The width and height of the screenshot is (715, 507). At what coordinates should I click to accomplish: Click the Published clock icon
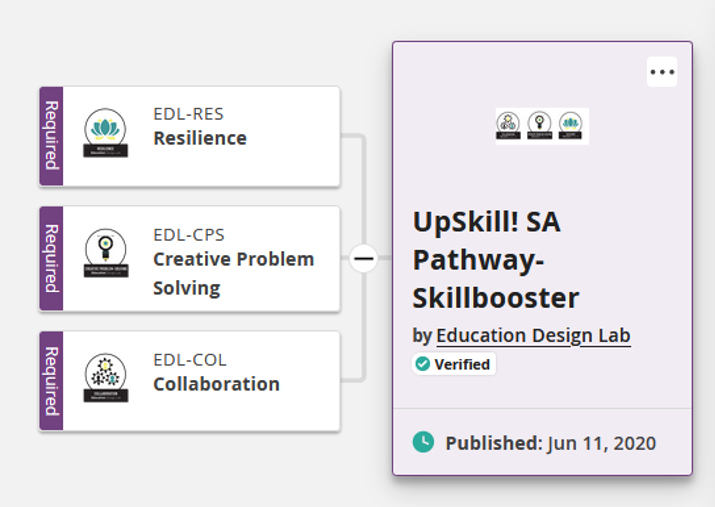[423, 442]
